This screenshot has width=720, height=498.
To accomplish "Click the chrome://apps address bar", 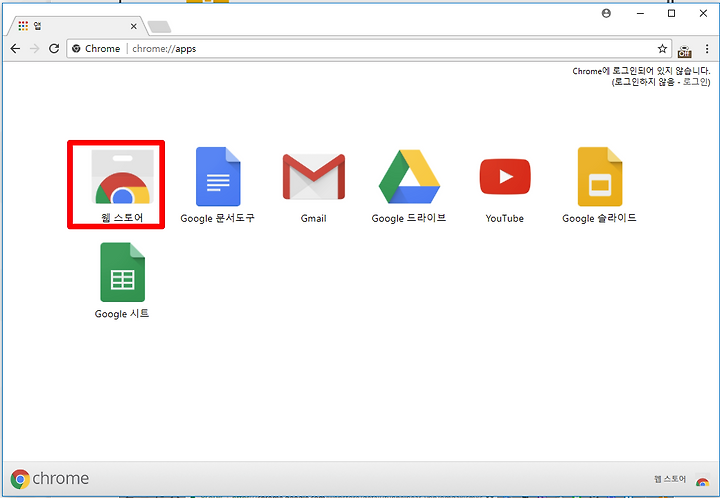I will (368, 49).
